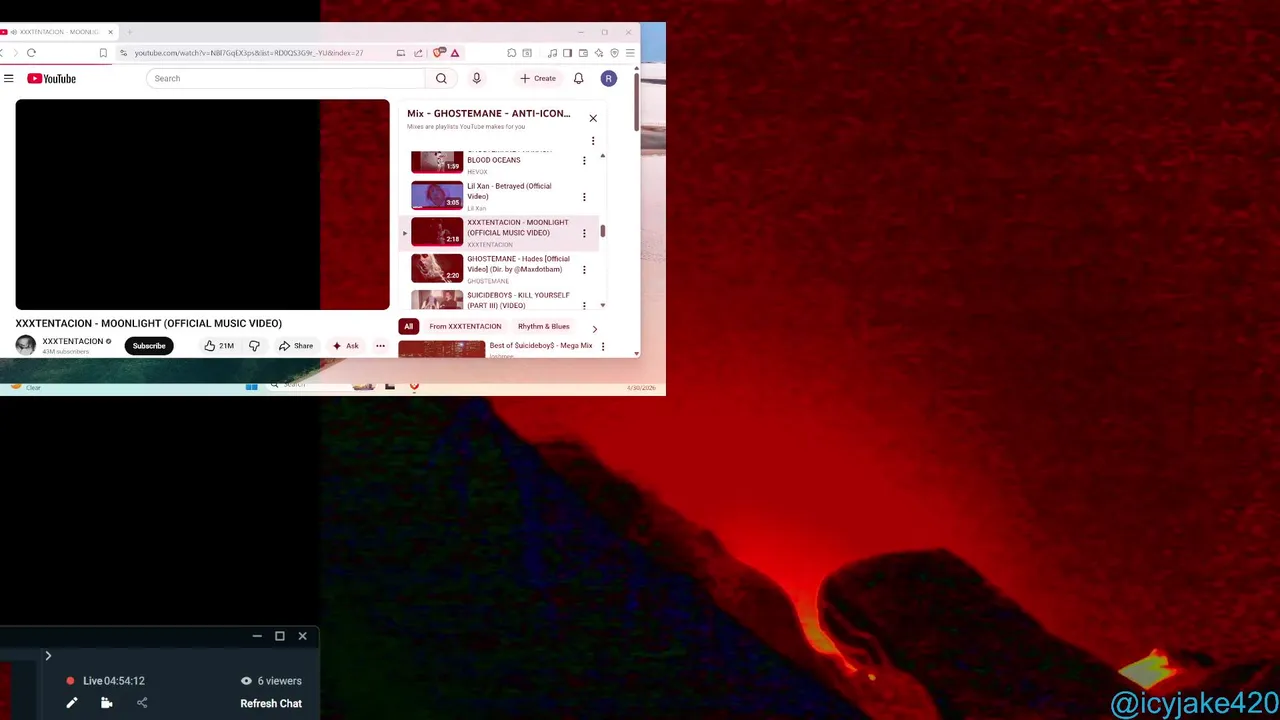Go to the YouTube home logo
The height and width of the screenshot is (720, 1280).
52,78
